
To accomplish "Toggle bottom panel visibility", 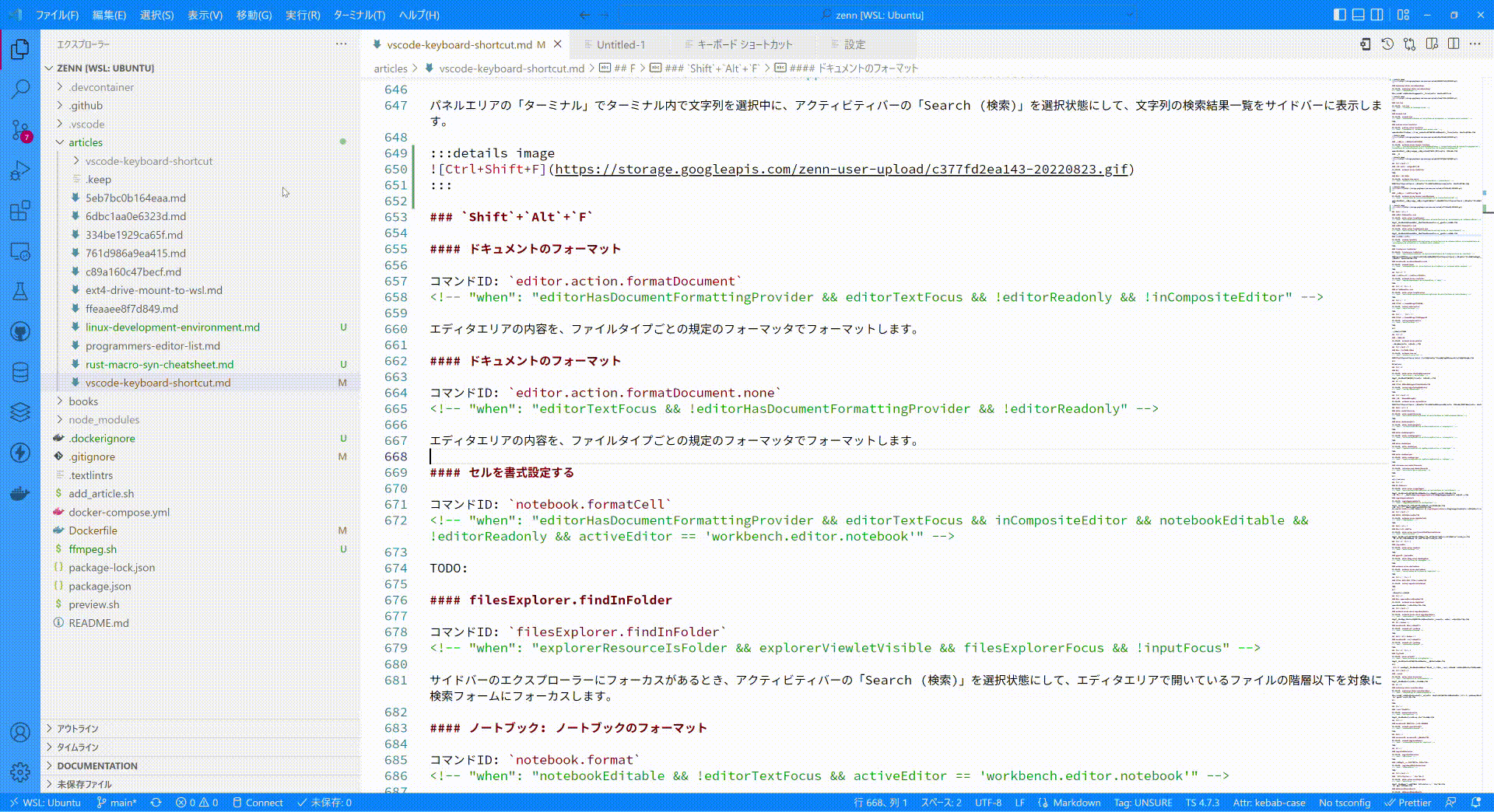I will [x=1358, y=15].
